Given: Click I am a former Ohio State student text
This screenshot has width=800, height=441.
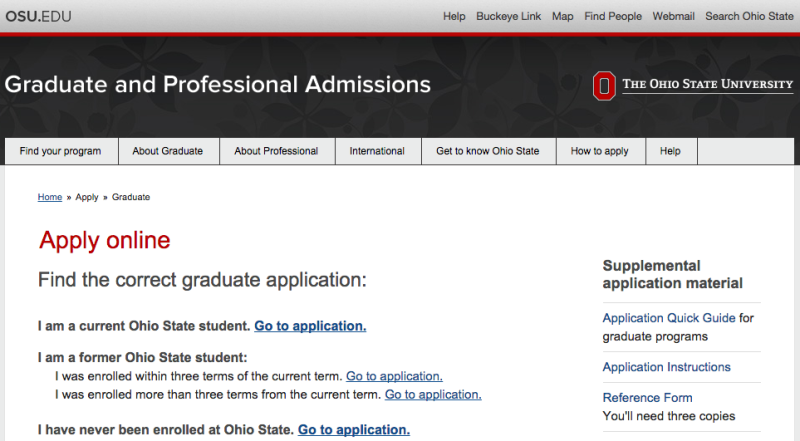Looking at the screenshot, I should pos(142,357).
